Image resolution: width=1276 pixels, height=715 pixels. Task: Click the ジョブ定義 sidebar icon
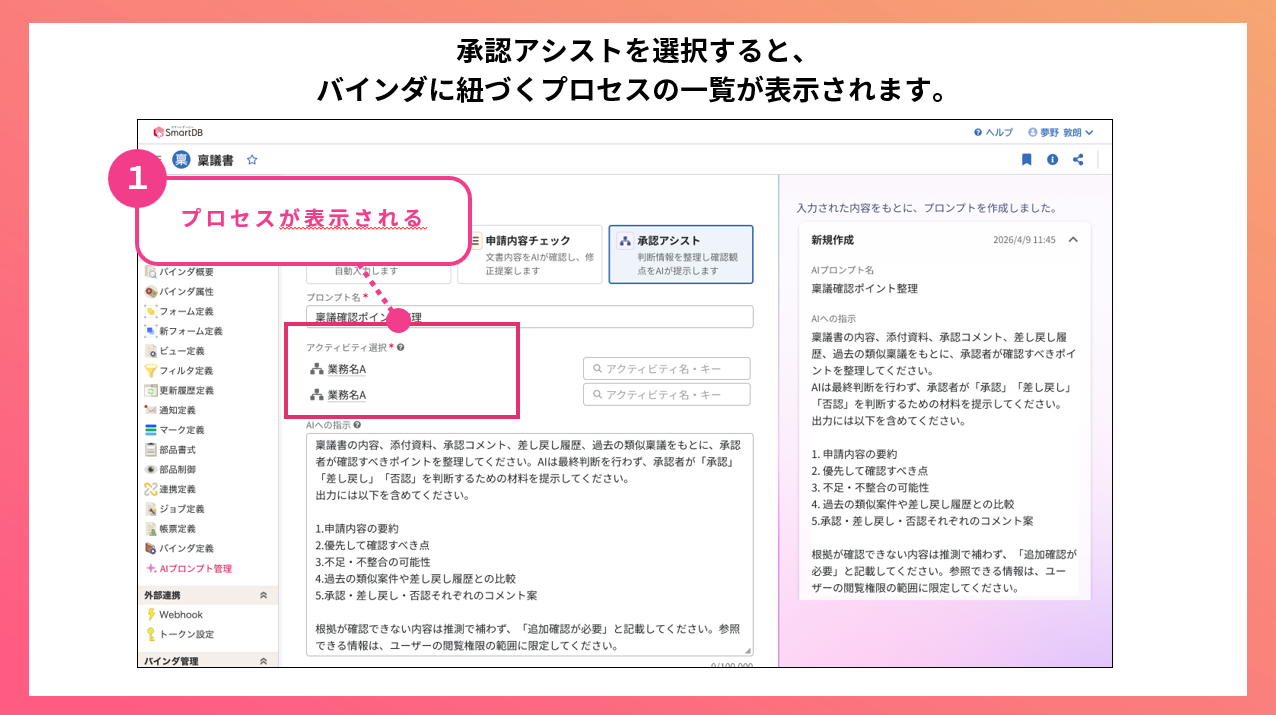[x=151, y=509]
